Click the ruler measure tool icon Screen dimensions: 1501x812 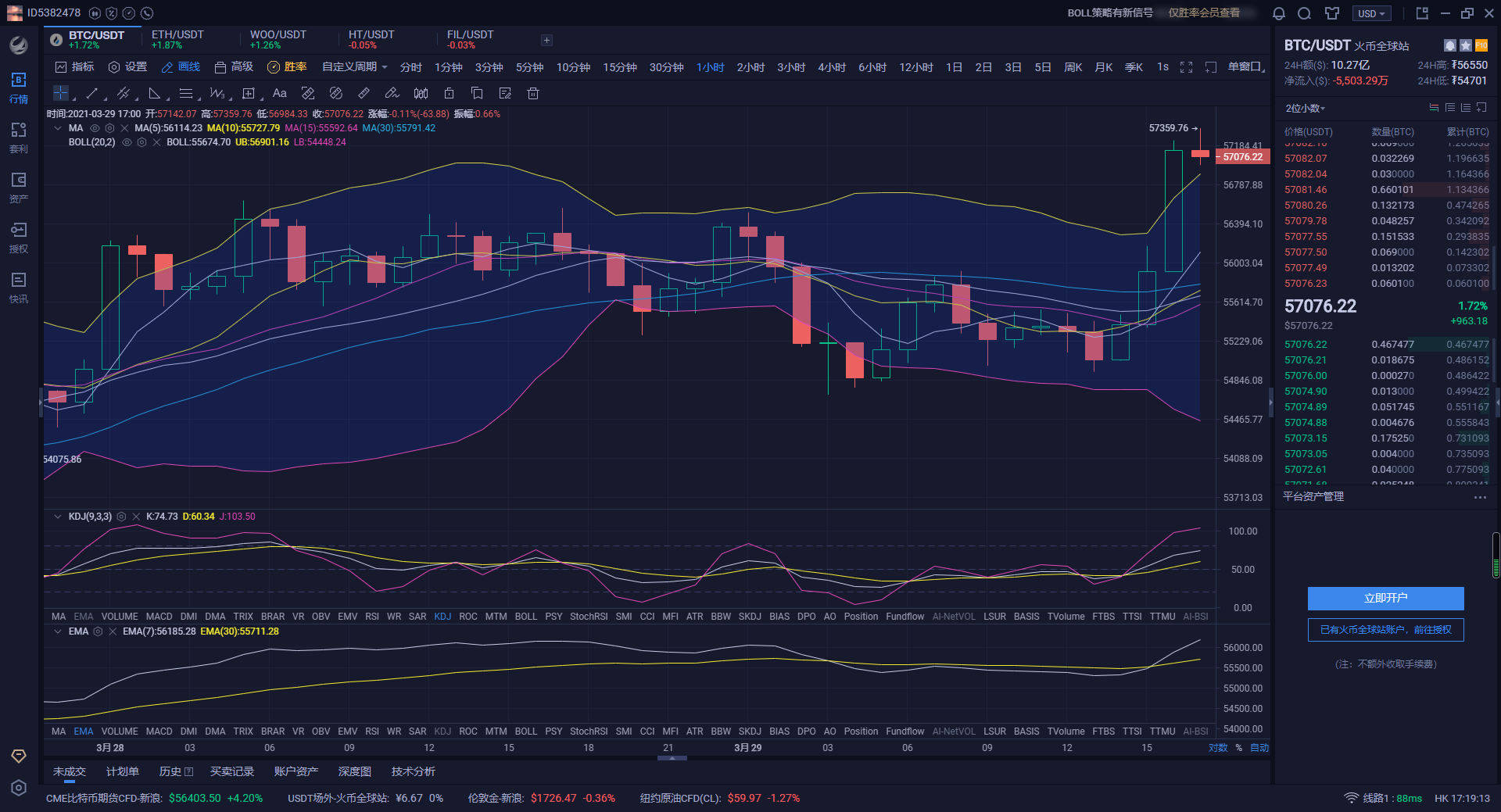[364, 93]
